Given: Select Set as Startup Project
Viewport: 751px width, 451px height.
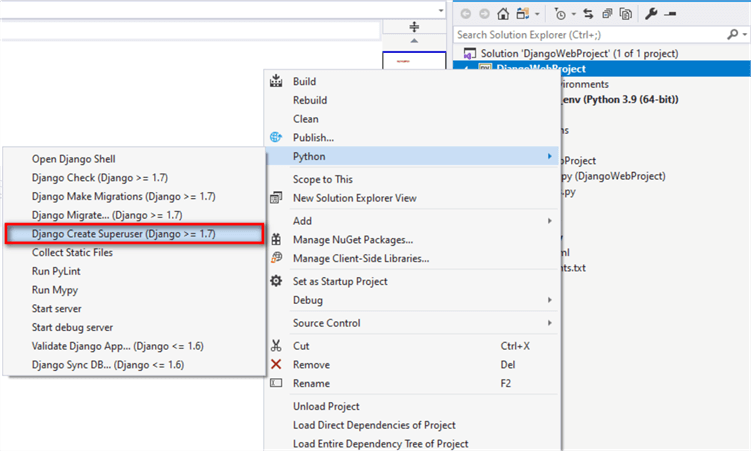Looking at the screenshot, I should point(340,281).
